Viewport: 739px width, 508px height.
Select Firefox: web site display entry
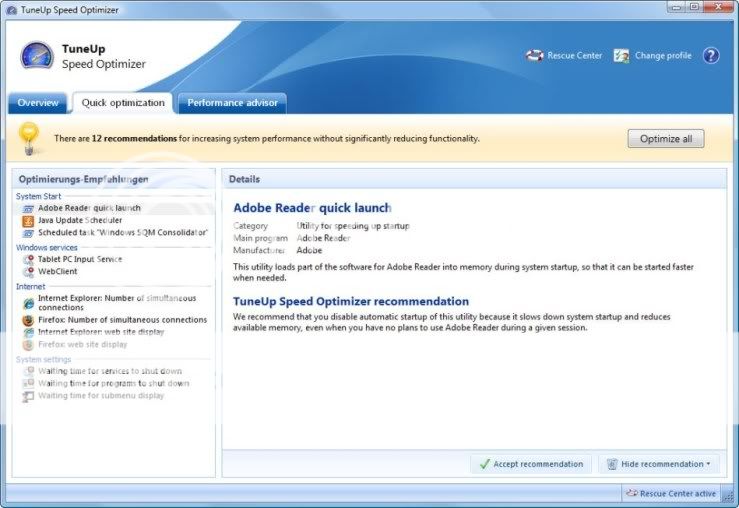coord(82,344)
